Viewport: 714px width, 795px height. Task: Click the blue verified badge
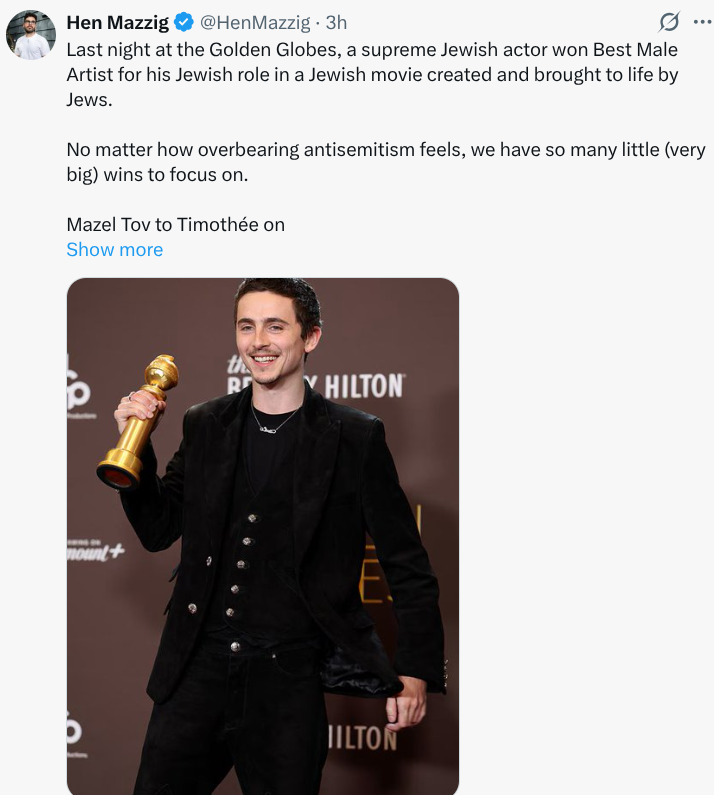click(184, 22)
